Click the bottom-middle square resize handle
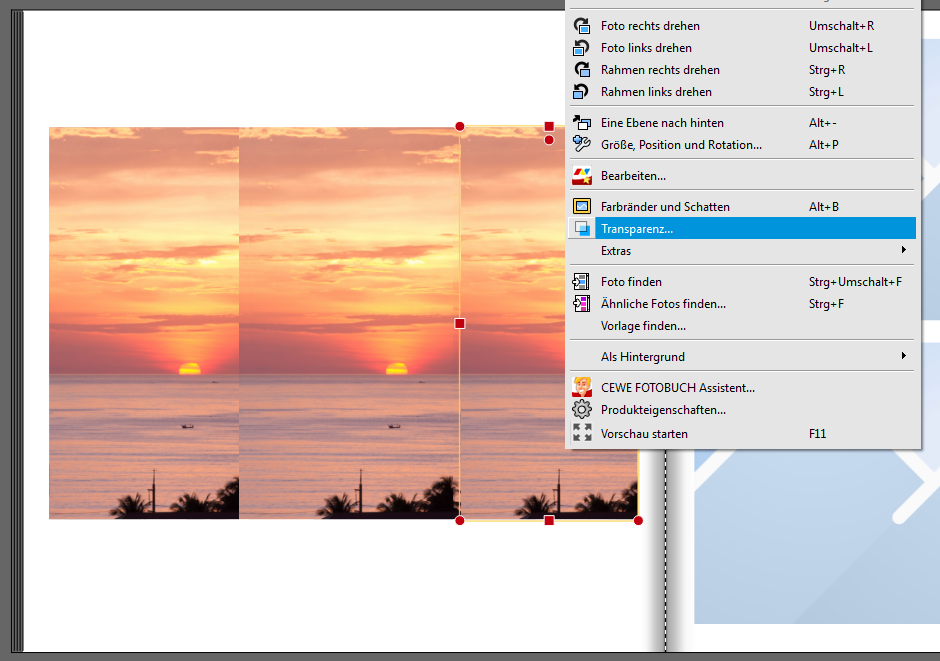 [x=549, y=520]
